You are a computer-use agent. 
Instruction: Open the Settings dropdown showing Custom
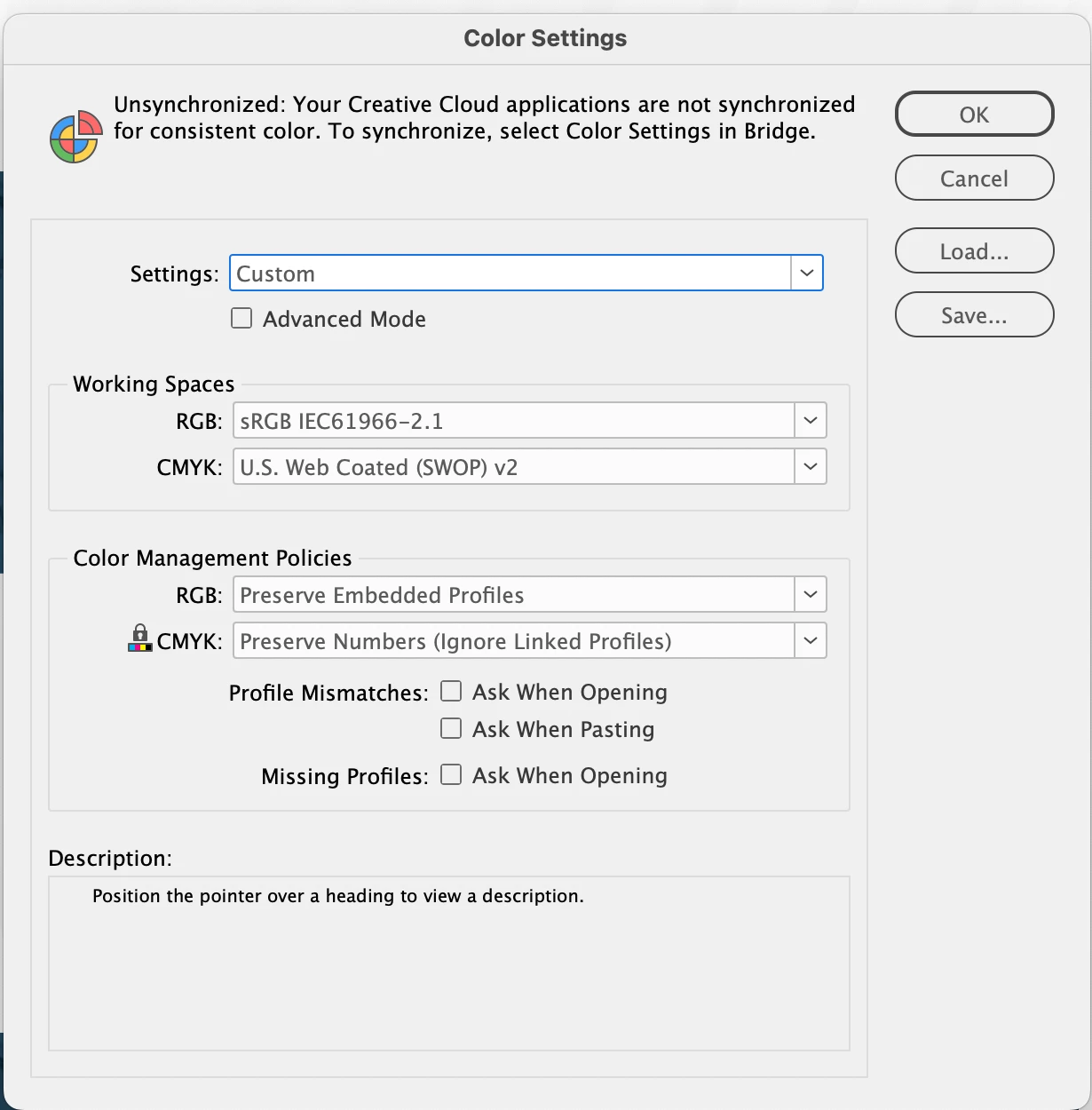pos(526,273)
